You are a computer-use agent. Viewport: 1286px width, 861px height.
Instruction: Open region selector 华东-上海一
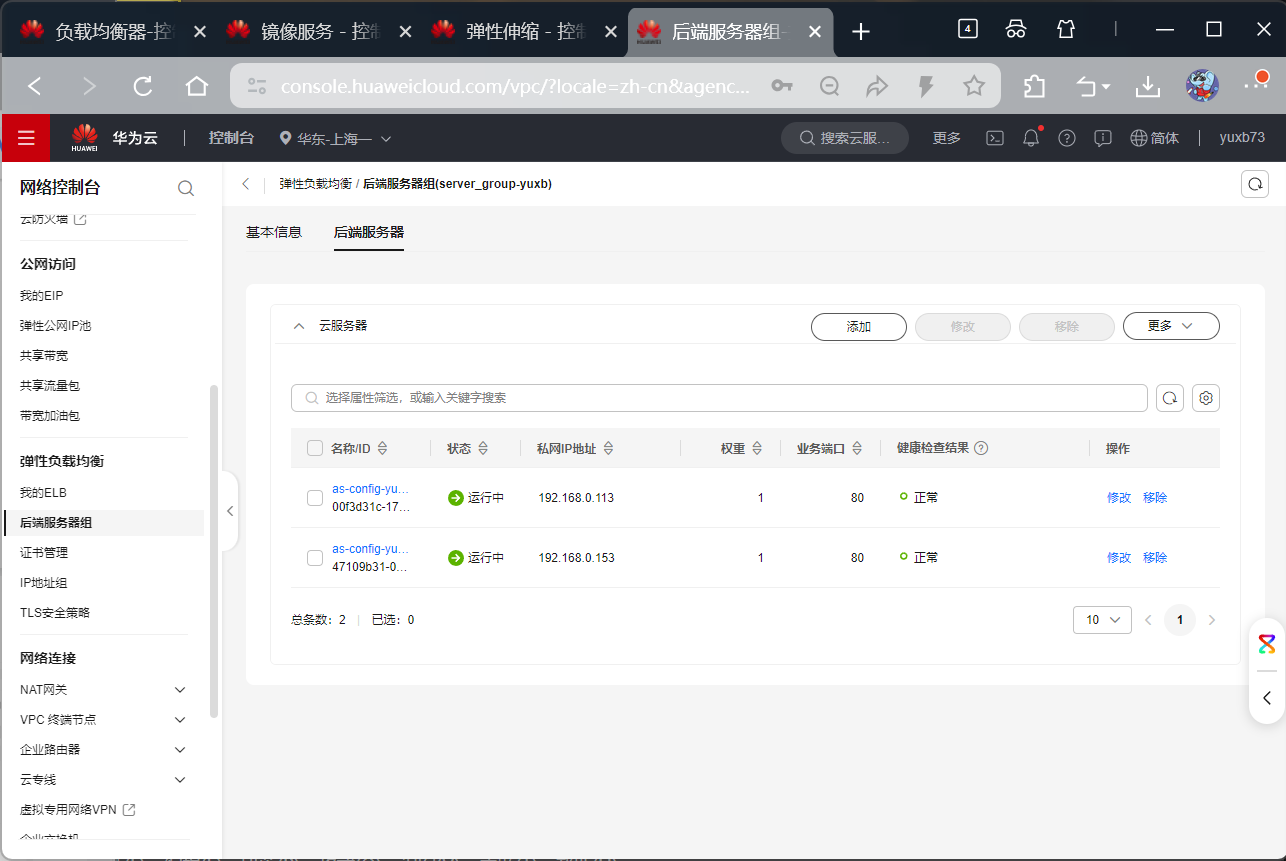pyautogui.click(x=336, y=138)
